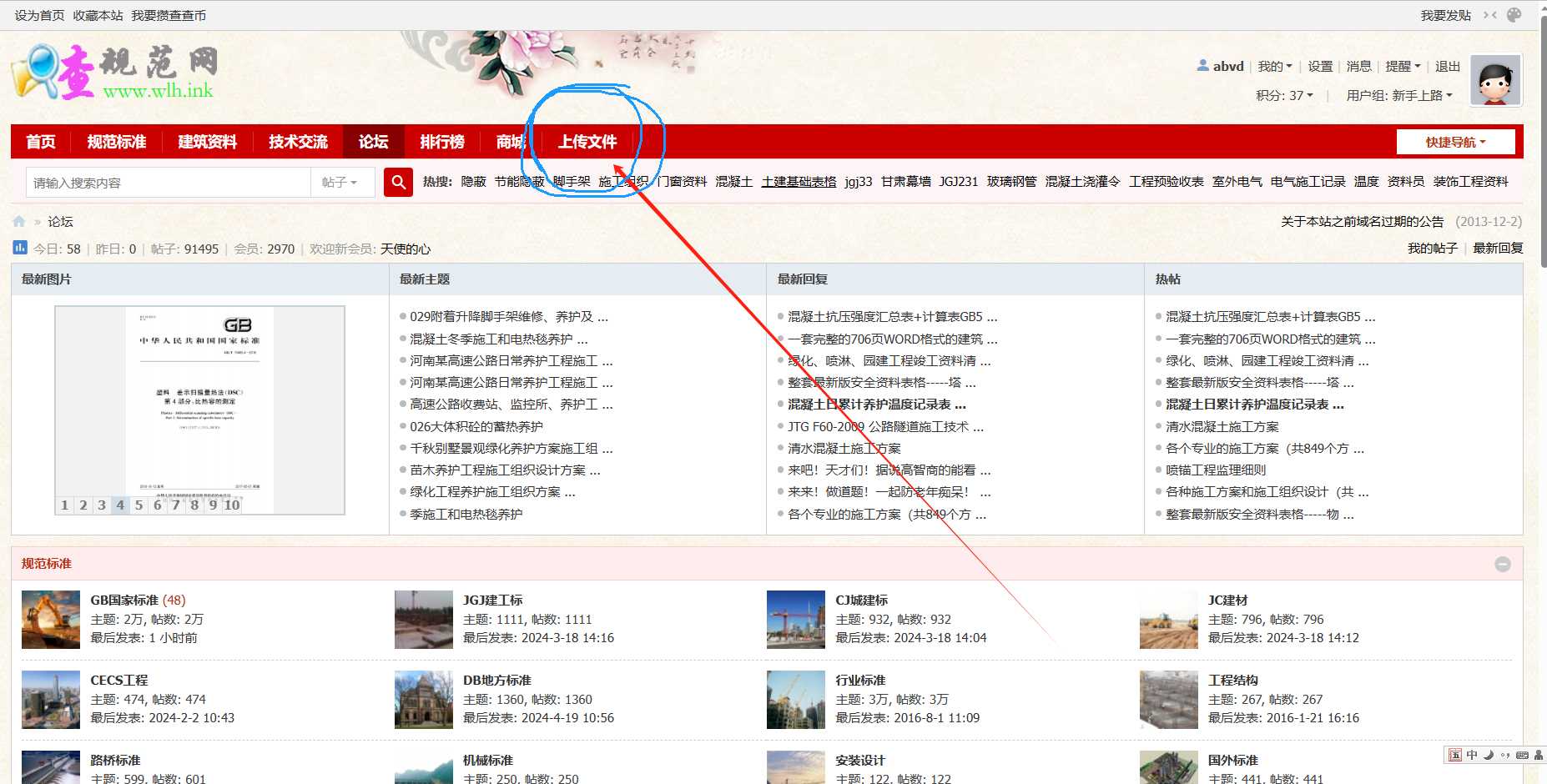Click the 退出 logout link

[1448, 67]
